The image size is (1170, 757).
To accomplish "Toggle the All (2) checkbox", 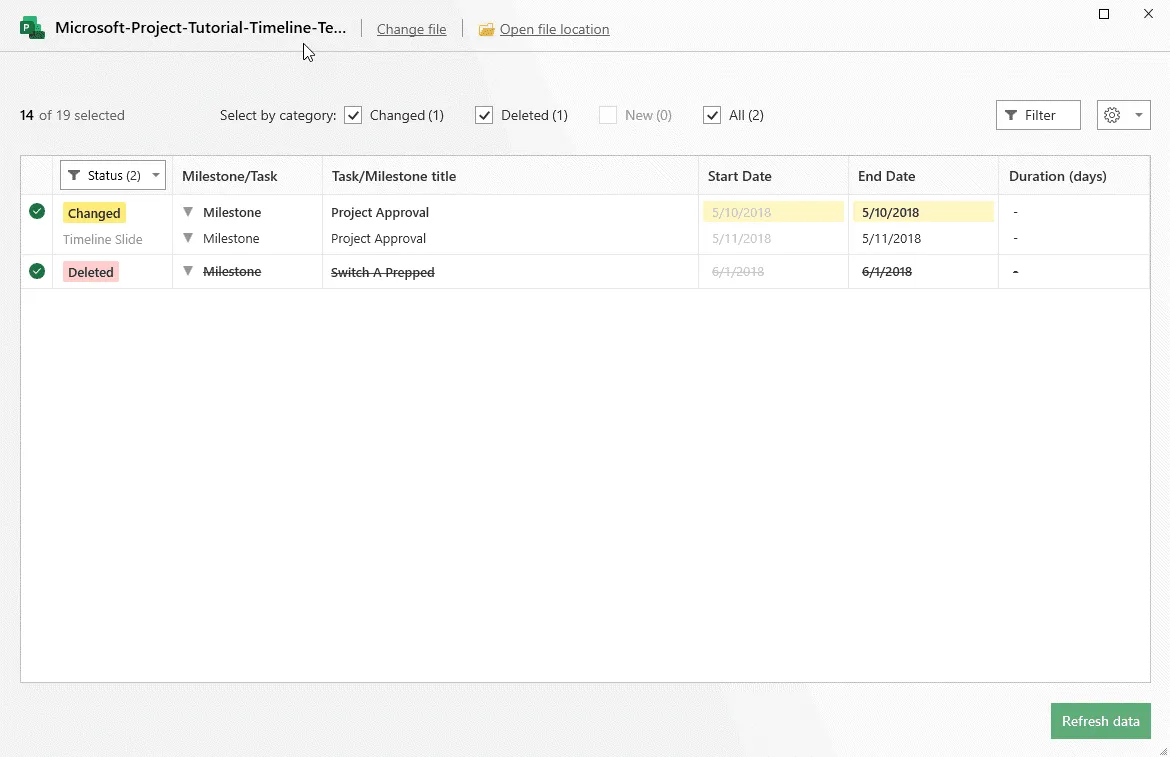I will point(712,115).
